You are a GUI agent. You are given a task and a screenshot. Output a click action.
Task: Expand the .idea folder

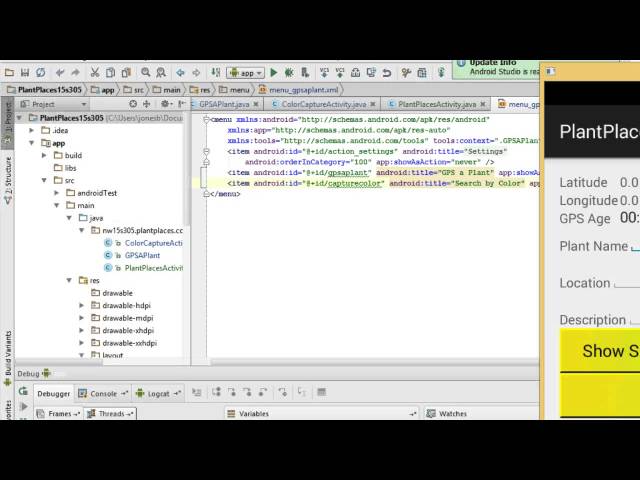(31, 131)
